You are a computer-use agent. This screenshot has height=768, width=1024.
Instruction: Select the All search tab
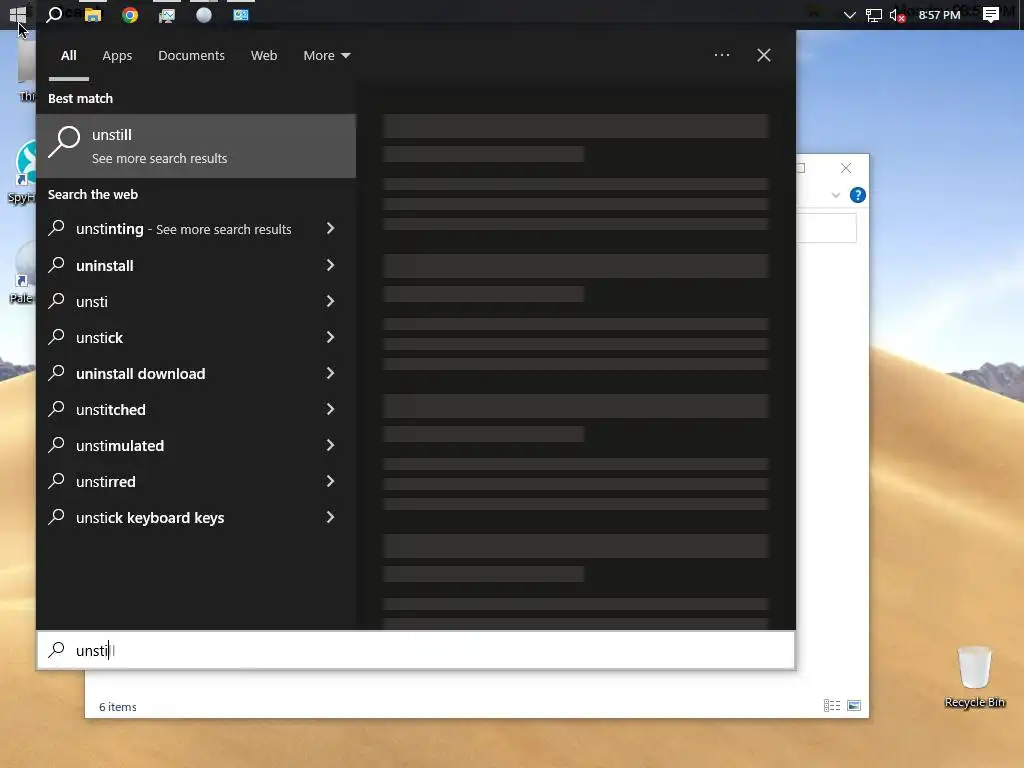click(x=69, y=56)
